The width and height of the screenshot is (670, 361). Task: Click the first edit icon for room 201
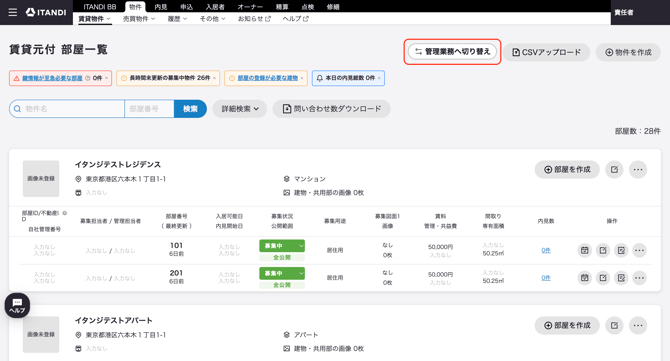click(603, 278)
